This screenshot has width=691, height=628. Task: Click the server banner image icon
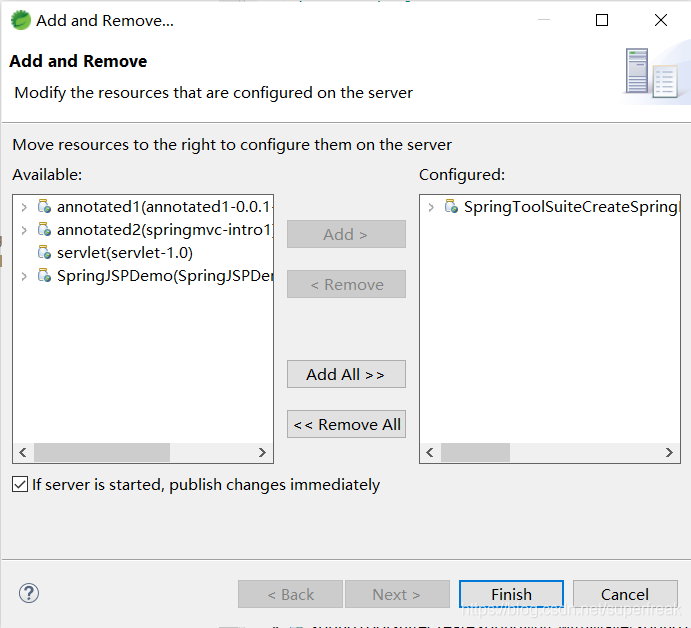pos(651,73)
